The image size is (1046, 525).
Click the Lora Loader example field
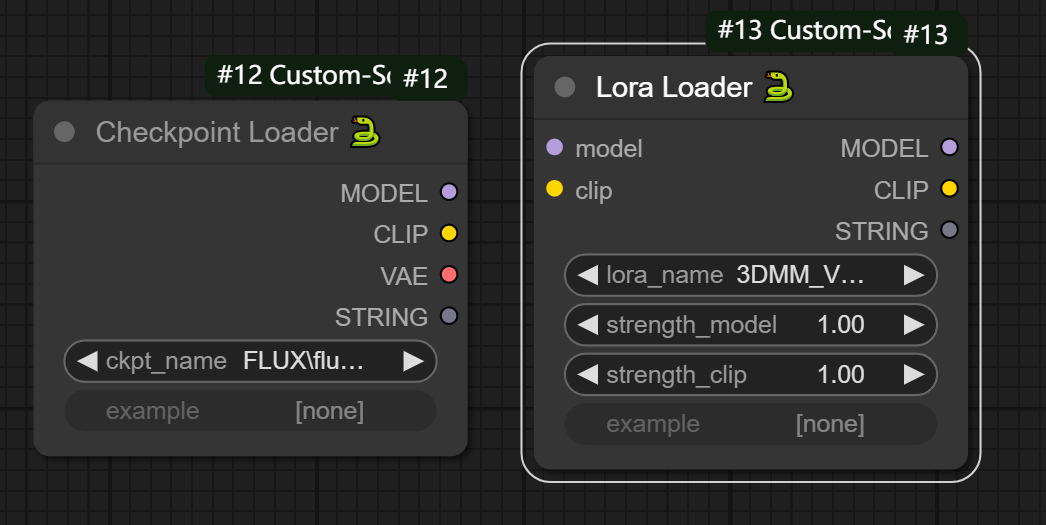coord(750,424)
